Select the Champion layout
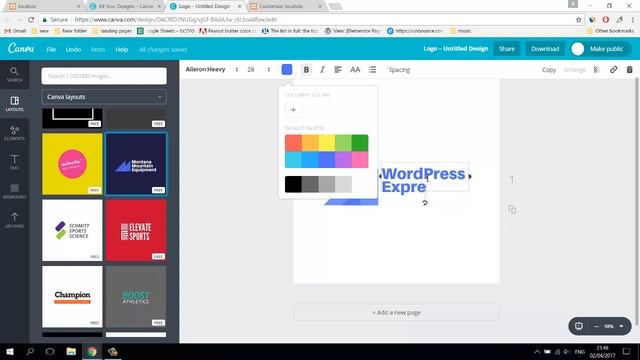 pos(72,297)
